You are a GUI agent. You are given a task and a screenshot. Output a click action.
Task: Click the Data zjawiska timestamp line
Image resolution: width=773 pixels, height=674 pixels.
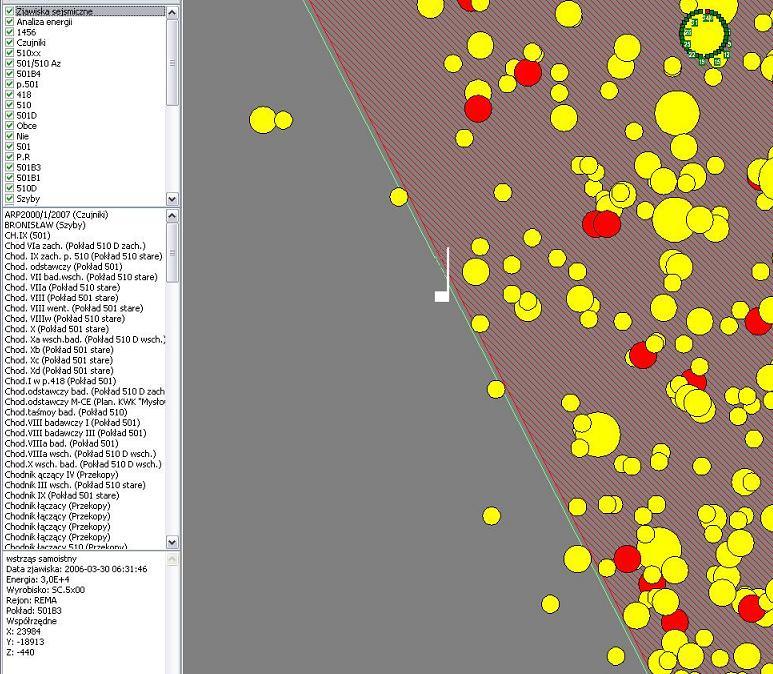tap(76, 569)
